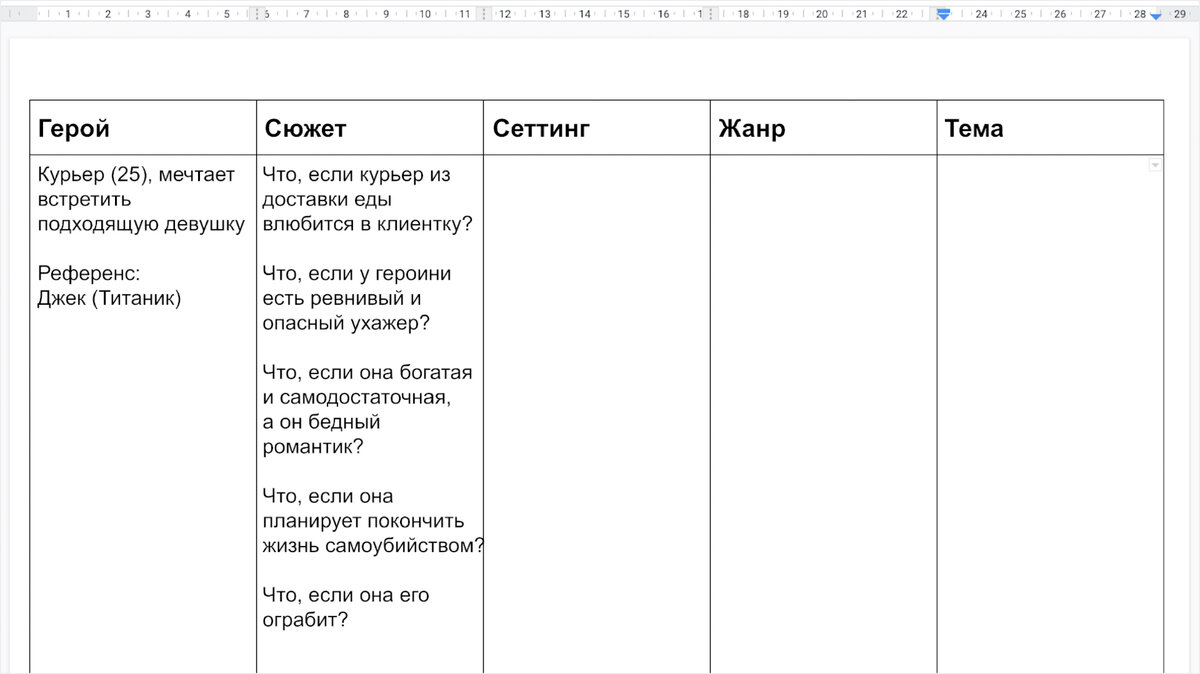Click the column handle between Герой and Сюжет on ruler
This screenshot has height=674, width=1200.
pos(257,14)
